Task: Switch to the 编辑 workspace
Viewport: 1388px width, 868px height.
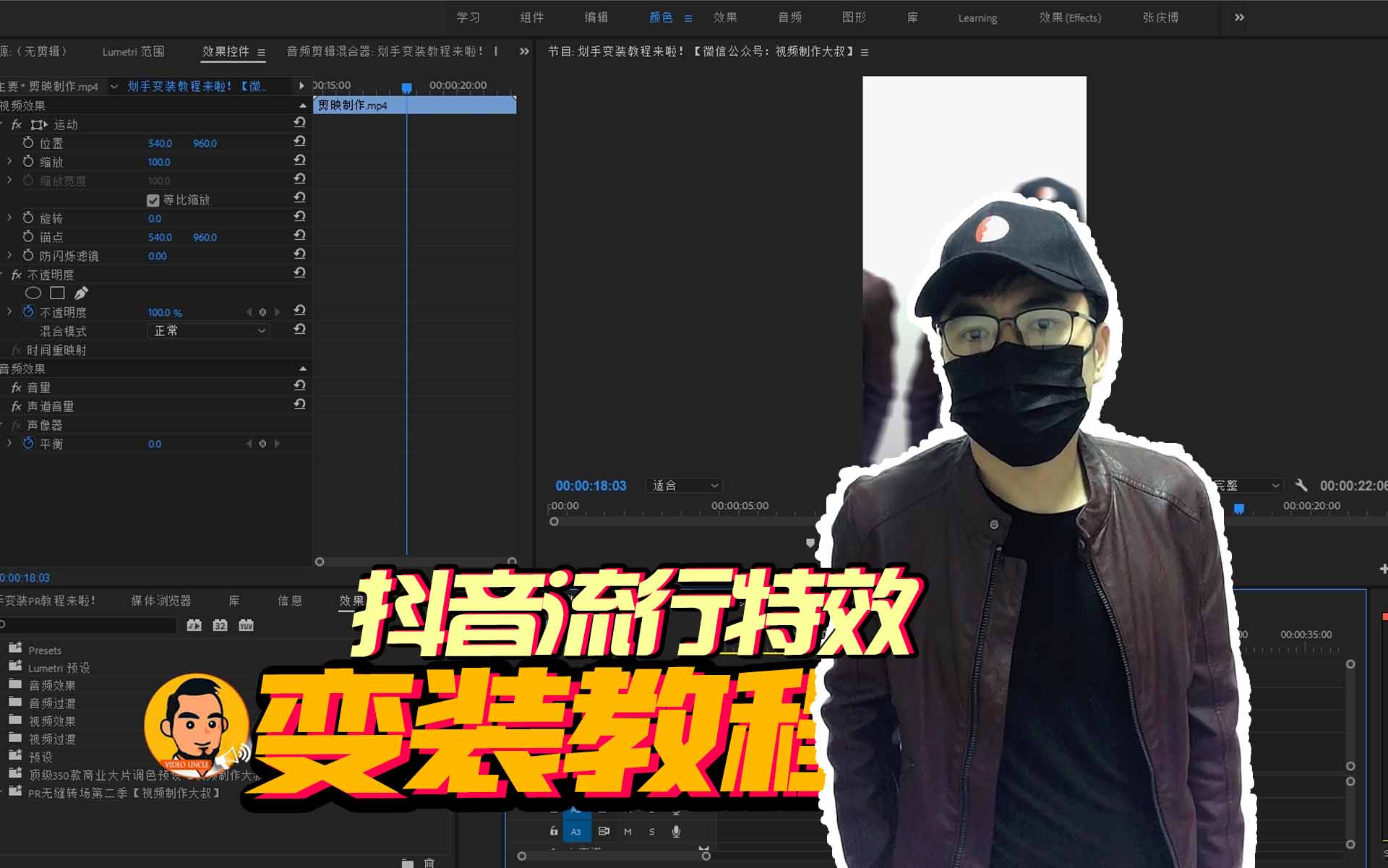Action: [596, 17]
